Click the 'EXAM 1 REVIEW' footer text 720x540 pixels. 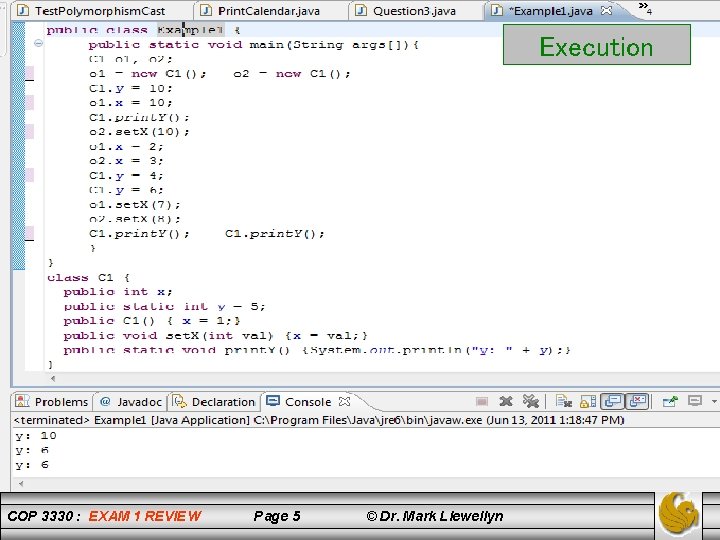click(x=145, y=516)
